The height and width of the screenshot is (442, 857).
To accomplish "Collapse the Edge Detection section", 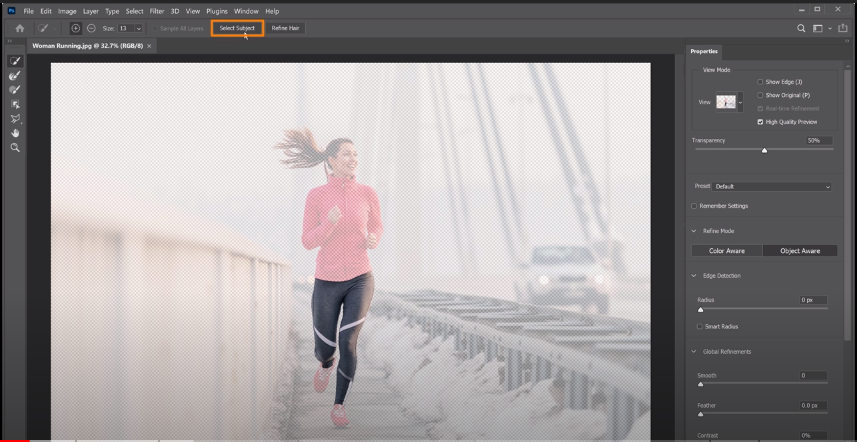I will (x=695, y=275).
